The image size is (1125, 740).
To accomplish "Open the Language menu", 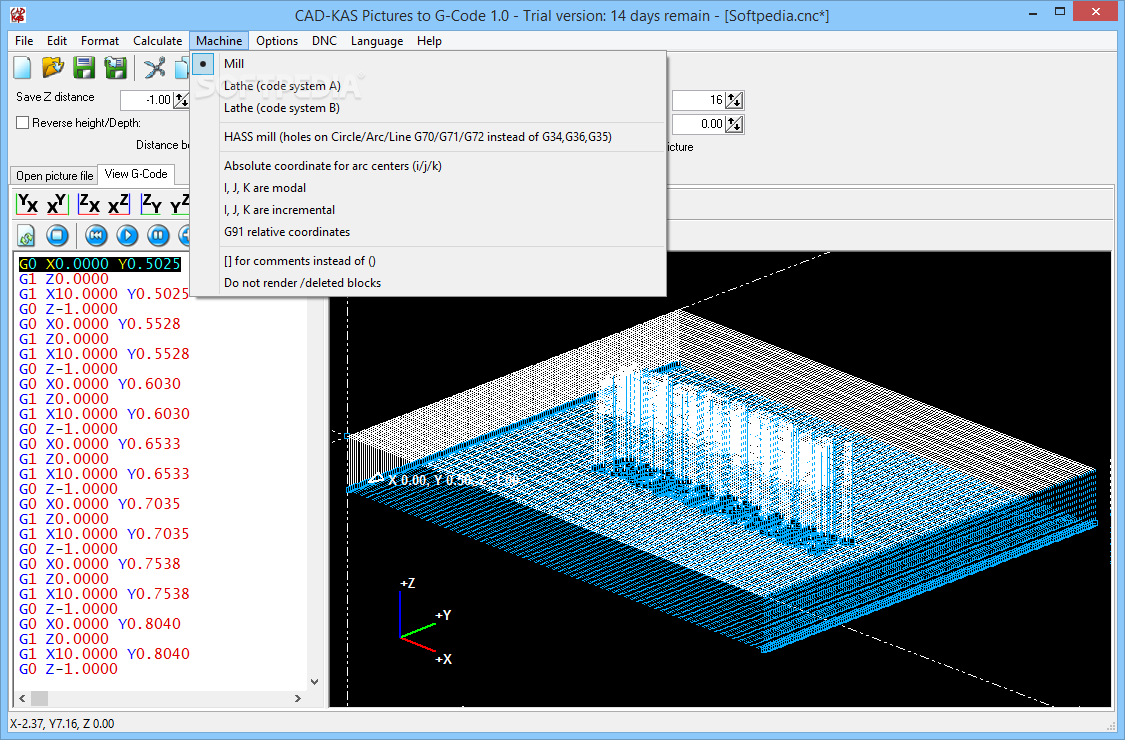I will point(377,41).
